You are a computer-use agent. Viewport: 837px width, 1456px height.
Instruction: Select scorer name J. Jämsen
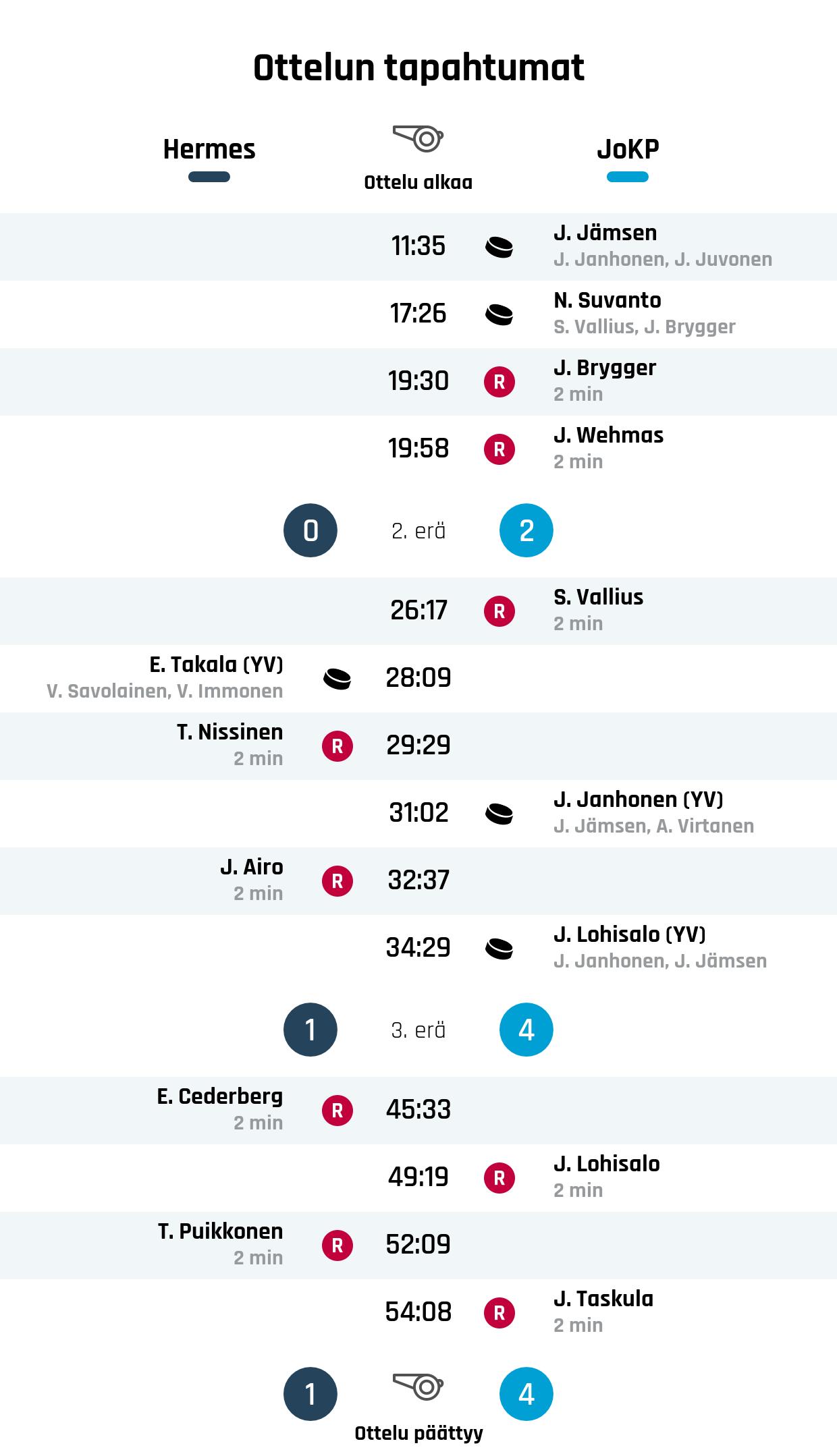click(605, 233)
